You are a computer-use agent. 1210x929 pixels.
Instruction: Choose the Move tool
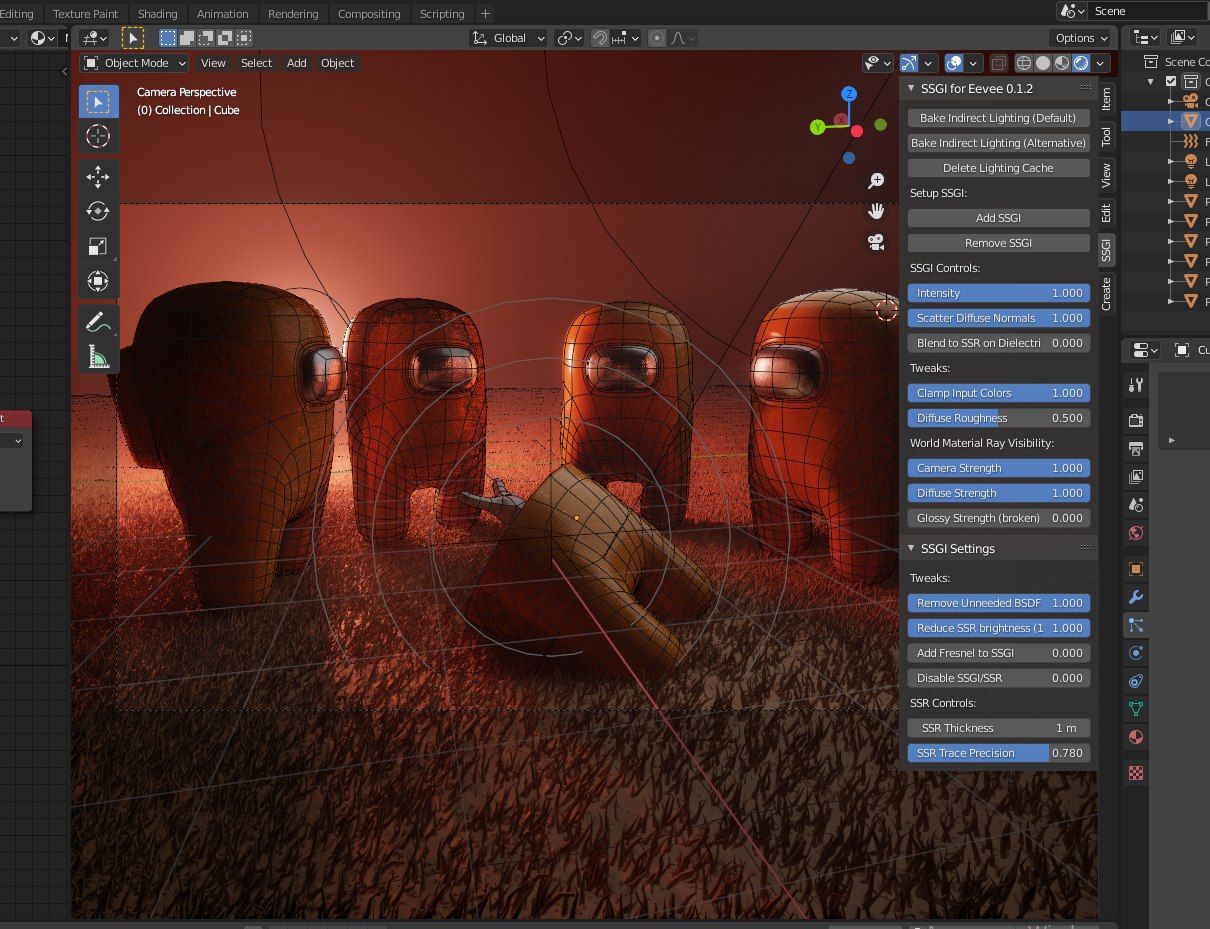(98, 178)
